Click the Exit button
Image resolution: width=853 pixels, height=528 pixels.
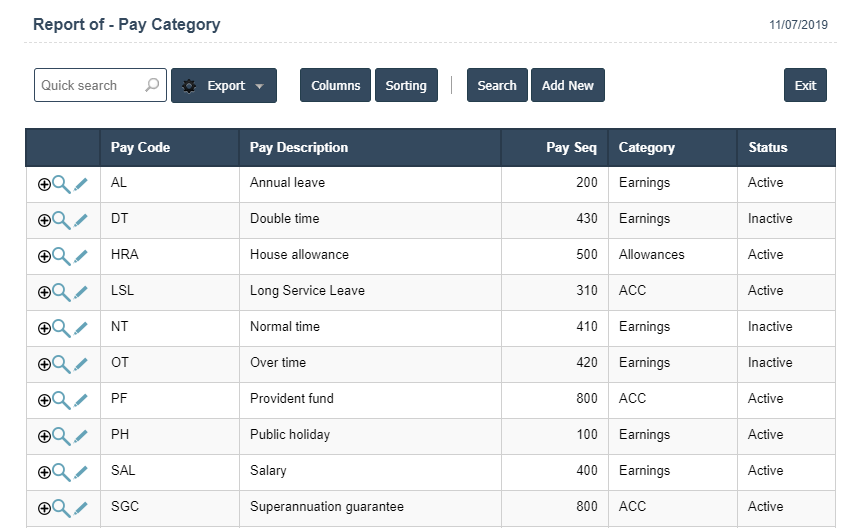(x=805, y=86)
